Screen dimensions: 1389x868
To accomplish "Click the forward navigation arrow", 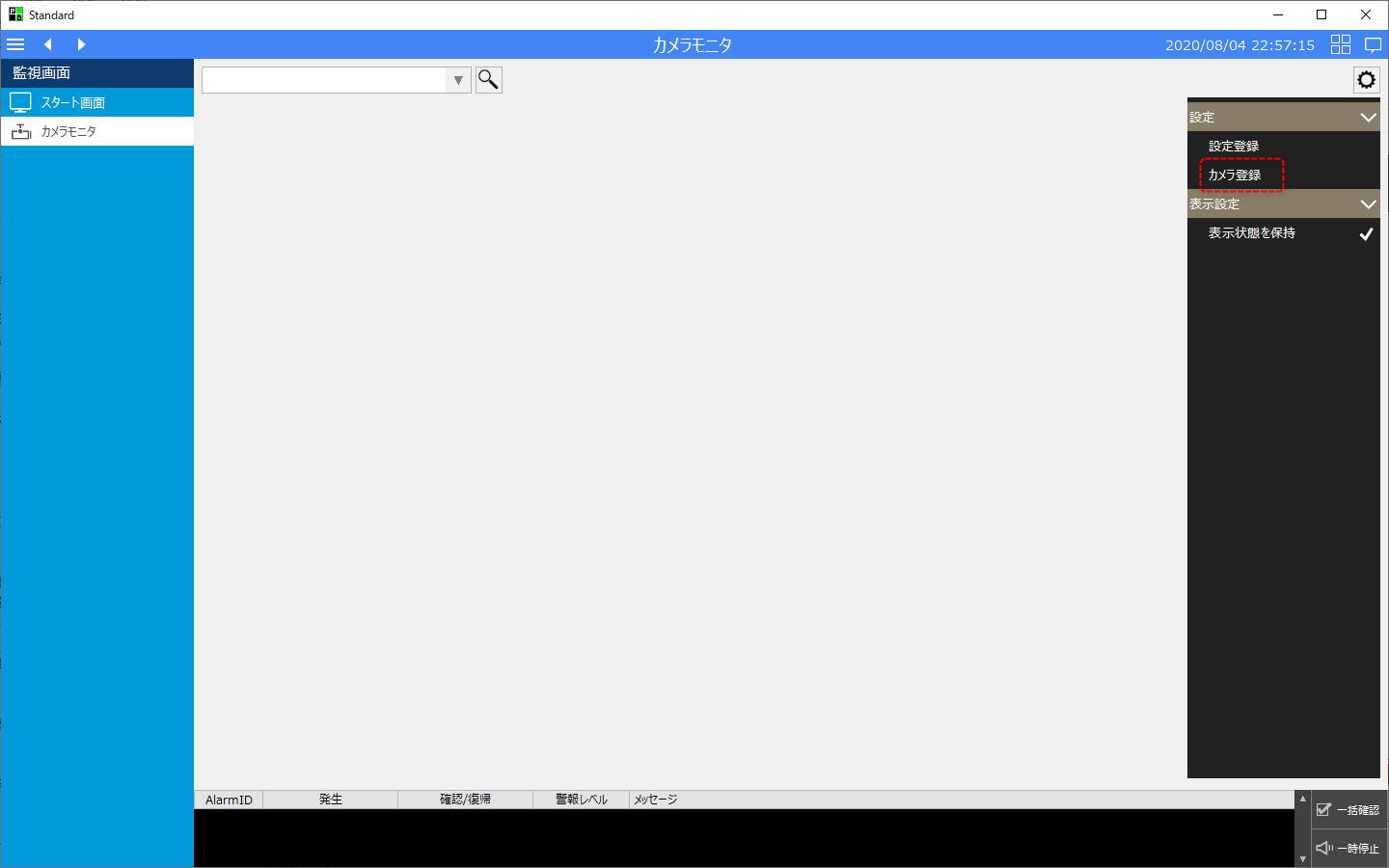I will pos(81,43).
